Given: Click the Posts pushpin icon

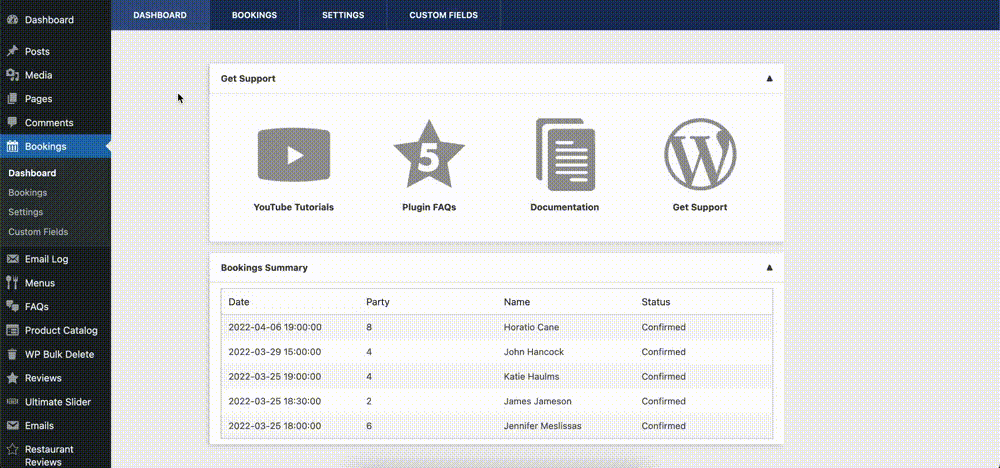Looking at the screenshot, I should tap(12, 51).
